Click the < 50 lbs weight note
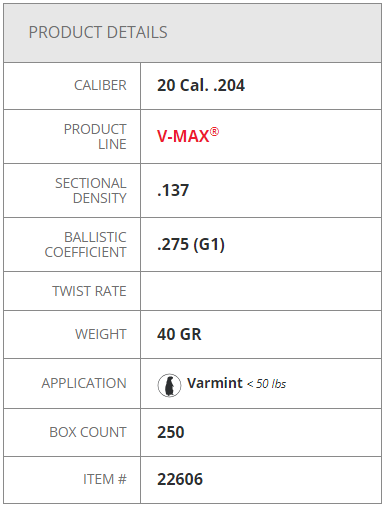 (x=266, y=384)
